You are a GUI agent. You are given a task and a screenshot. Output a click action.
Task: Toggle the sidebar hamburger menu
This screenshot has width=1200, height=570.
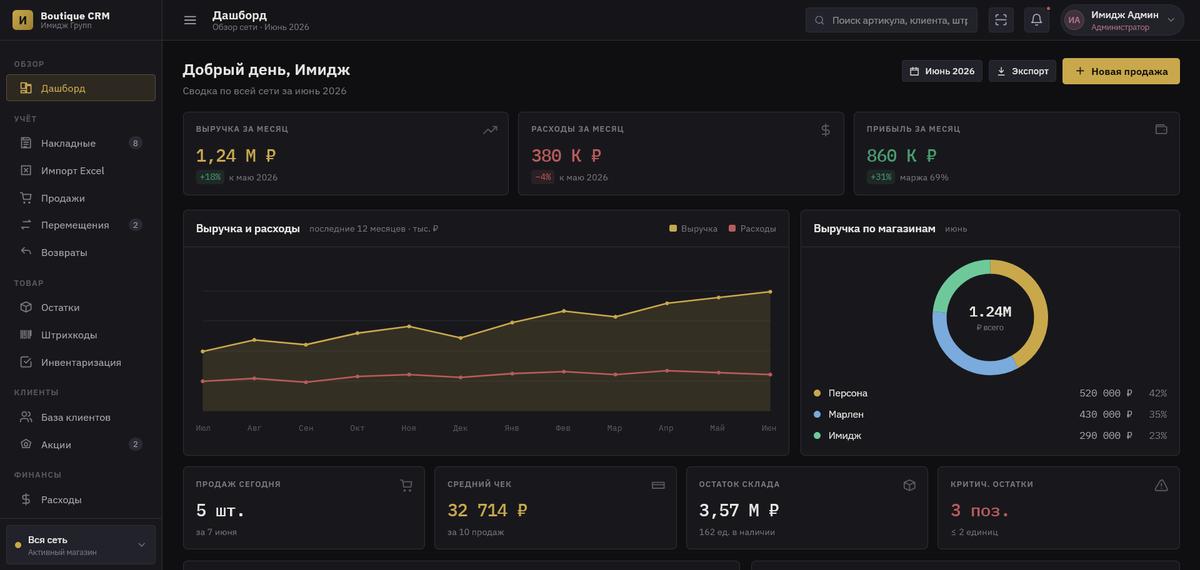click(x=190, y=20)
